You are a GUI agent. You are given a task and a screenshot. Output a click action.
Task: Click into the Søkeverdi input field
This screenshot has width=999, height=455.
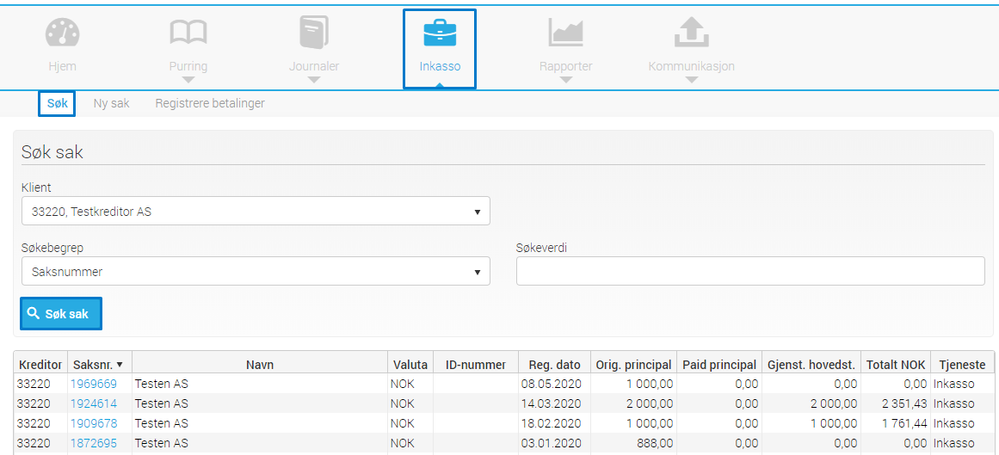[751, 271]
